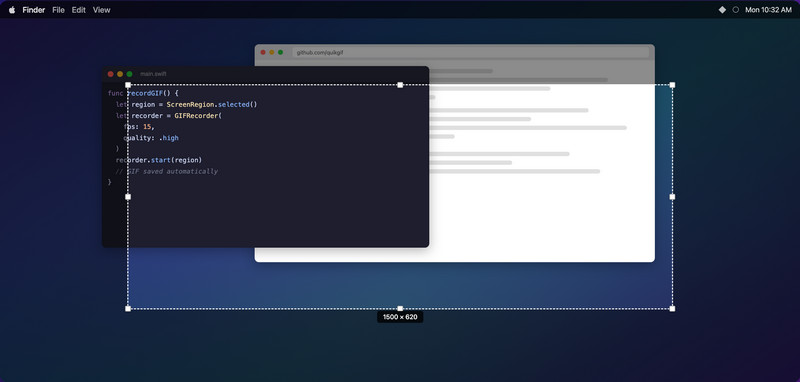Click the code line 'func recordGIF() {'

pyautogui.click(x=143, y=93)
